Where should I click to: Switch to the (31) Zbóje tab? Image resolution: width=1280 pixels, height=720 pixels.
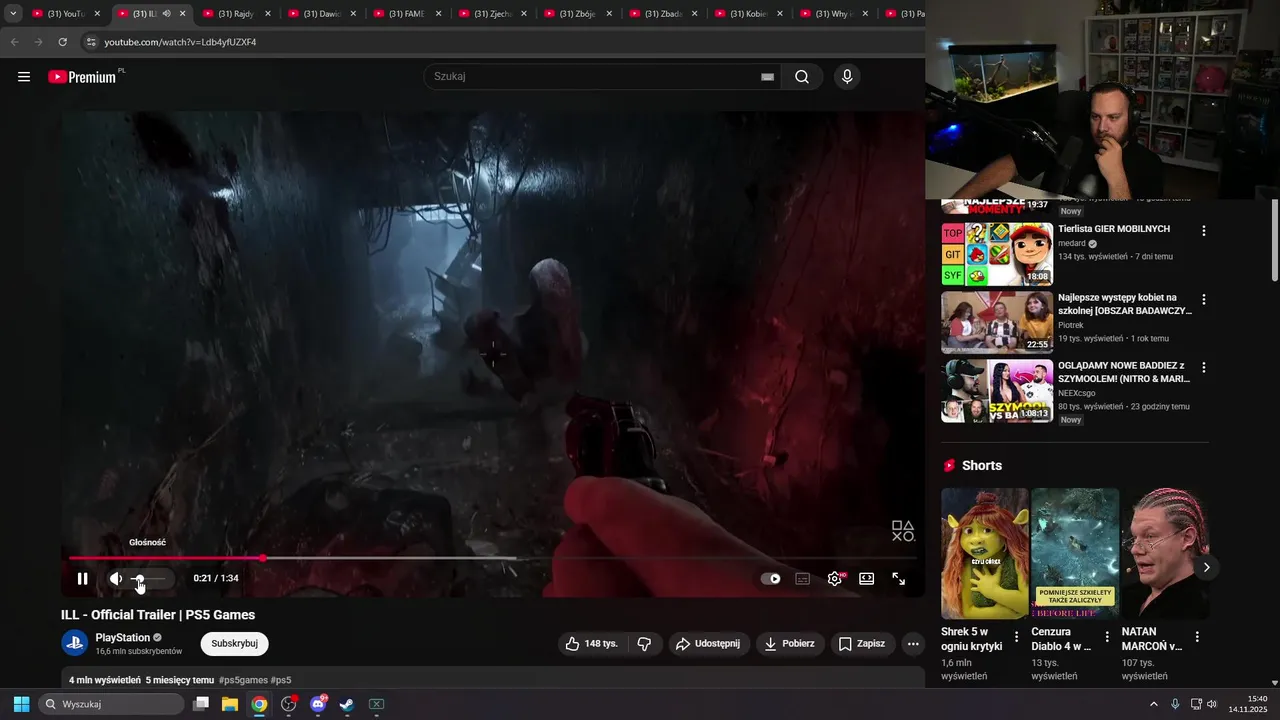coord(578,14)
